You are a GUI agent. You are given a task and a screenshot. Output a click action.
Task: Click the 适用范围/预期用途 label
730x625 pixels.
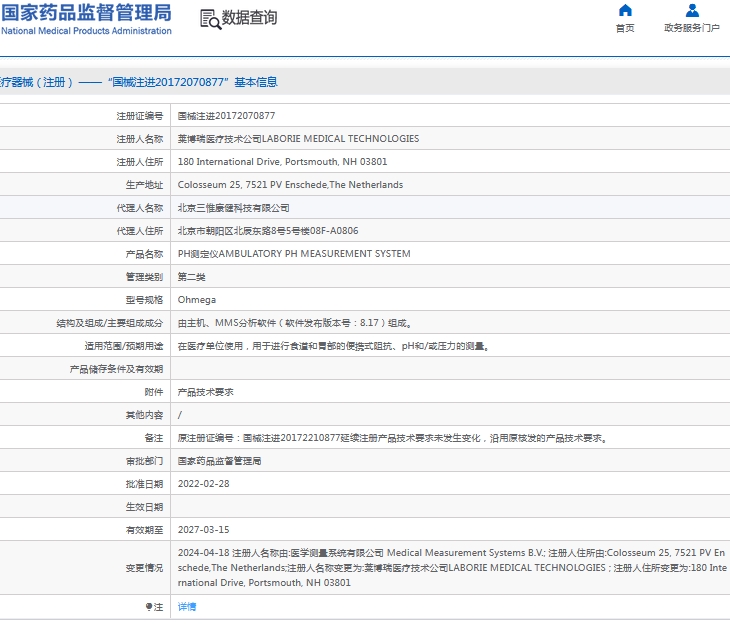124,346
